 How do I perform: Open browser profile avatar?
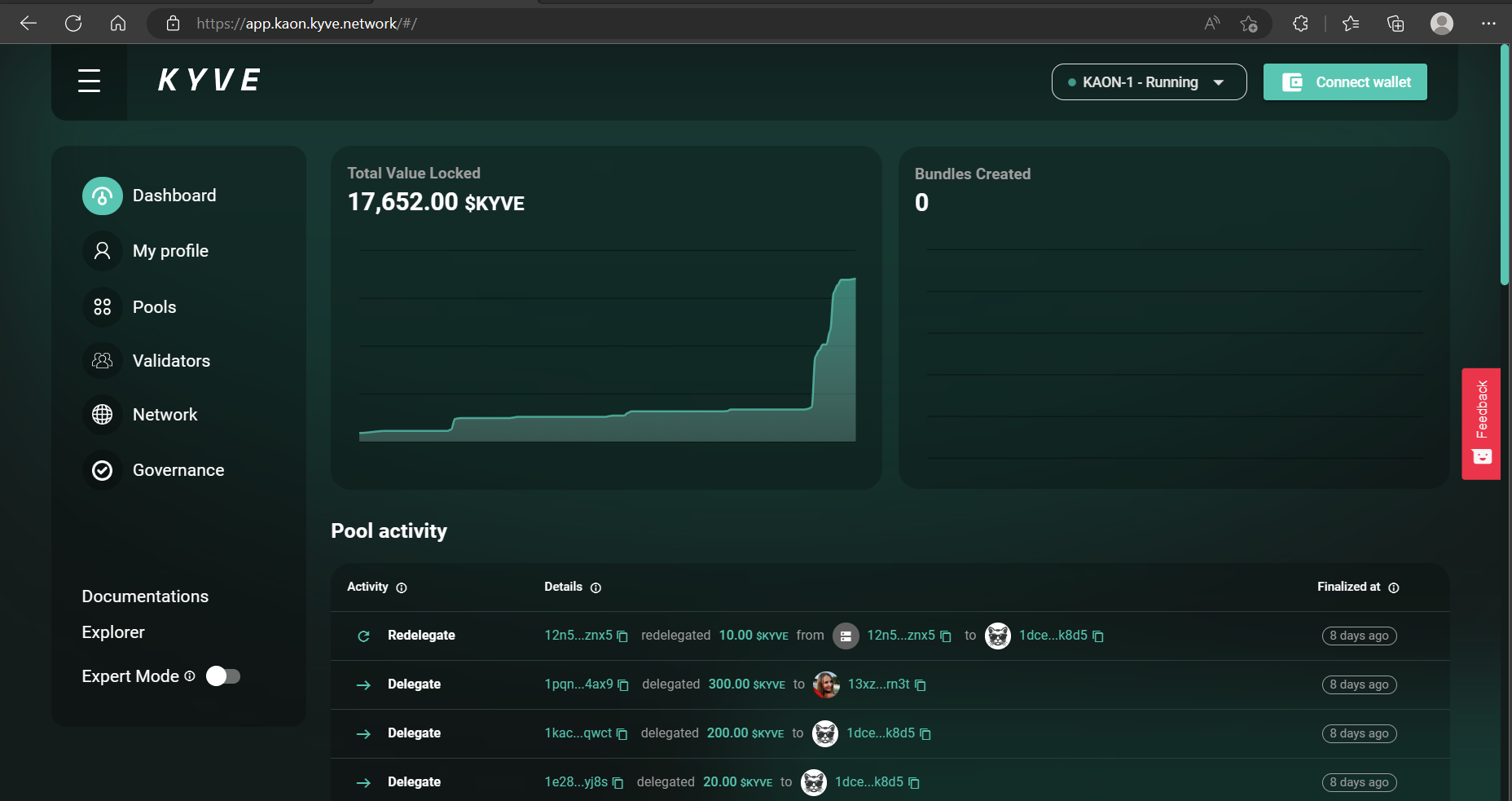(1442, 24)
